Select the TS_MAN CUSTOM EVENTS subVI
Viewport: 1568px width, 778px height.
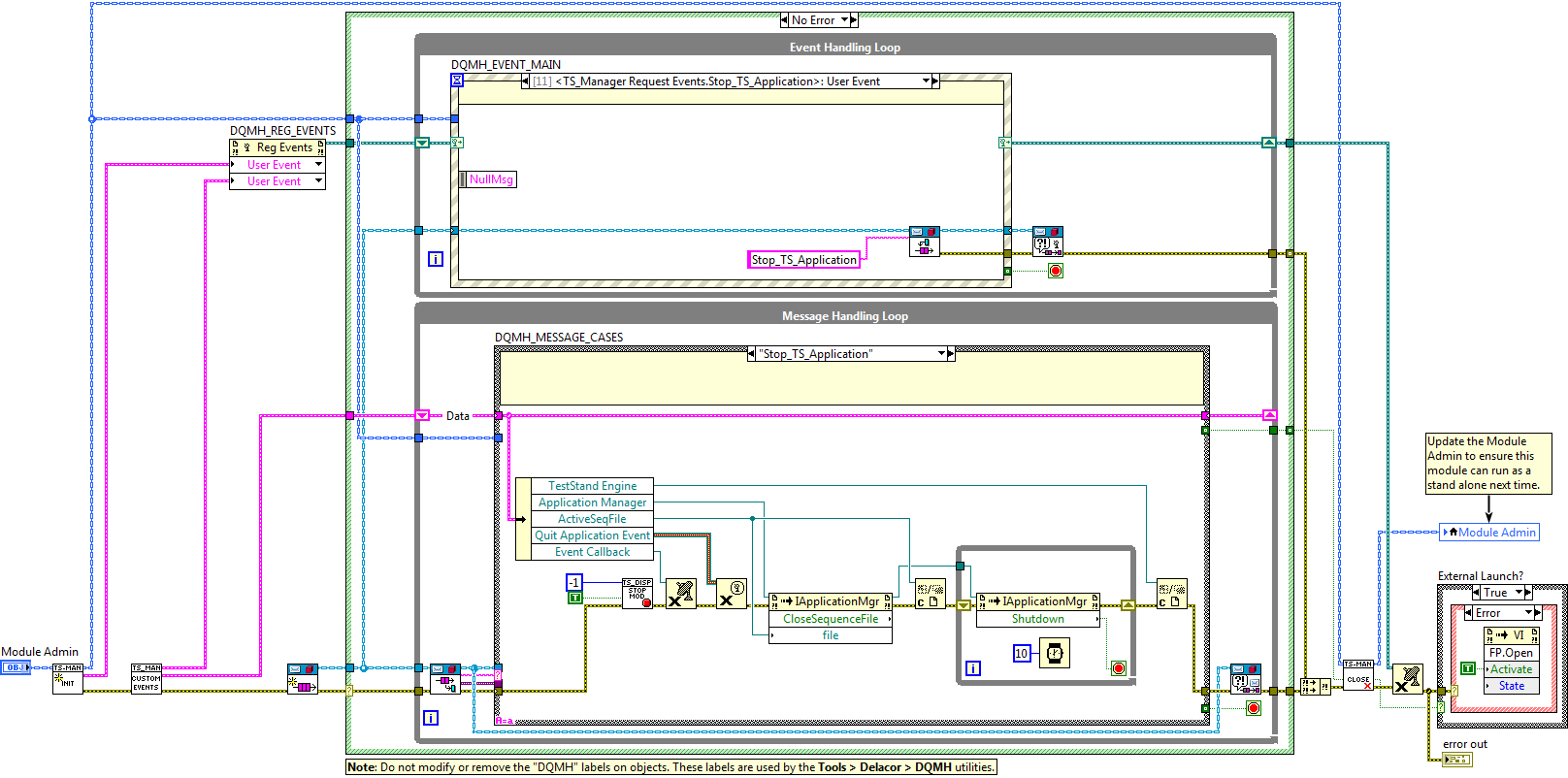point(147,679)
